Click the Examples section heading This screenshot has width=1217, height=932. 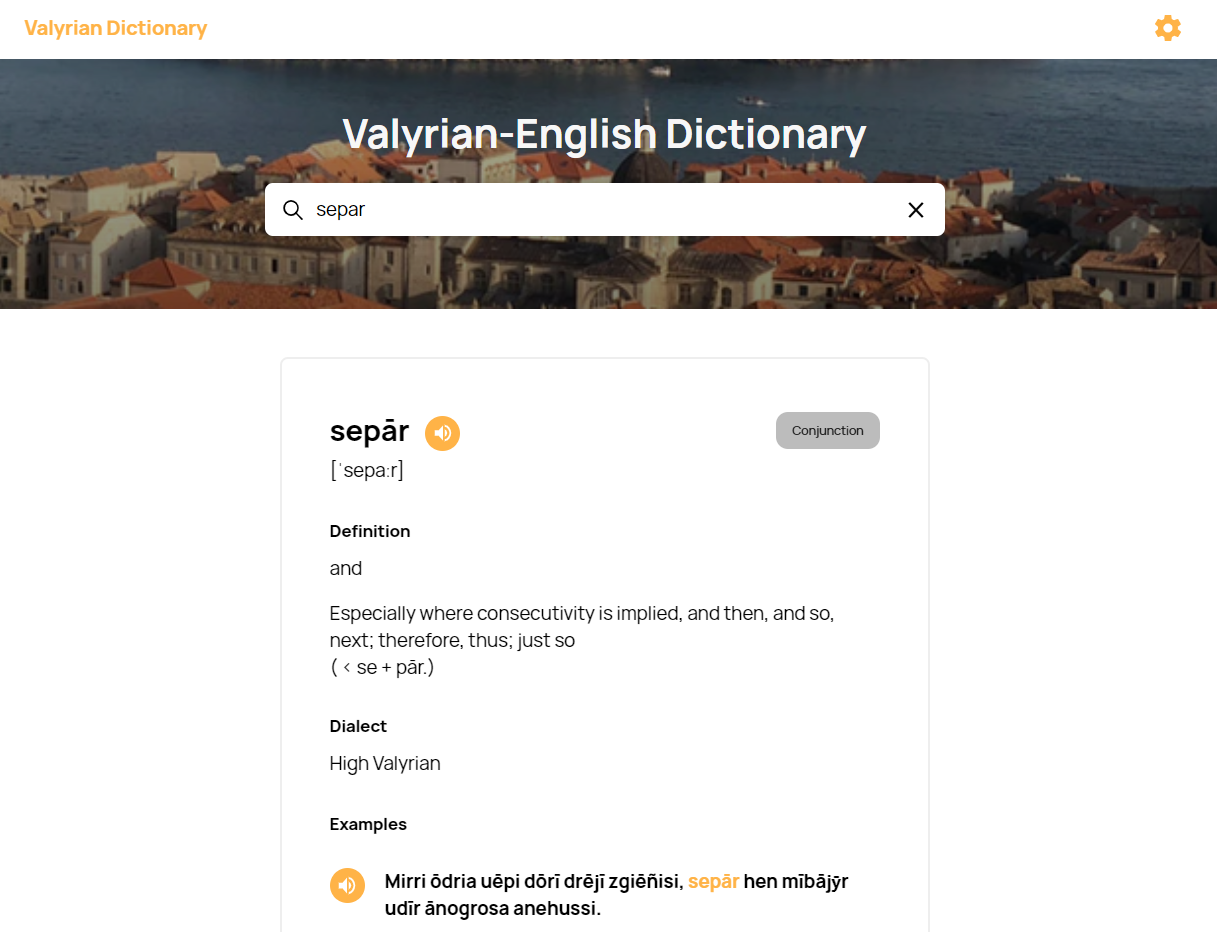(x=368, y=824)
